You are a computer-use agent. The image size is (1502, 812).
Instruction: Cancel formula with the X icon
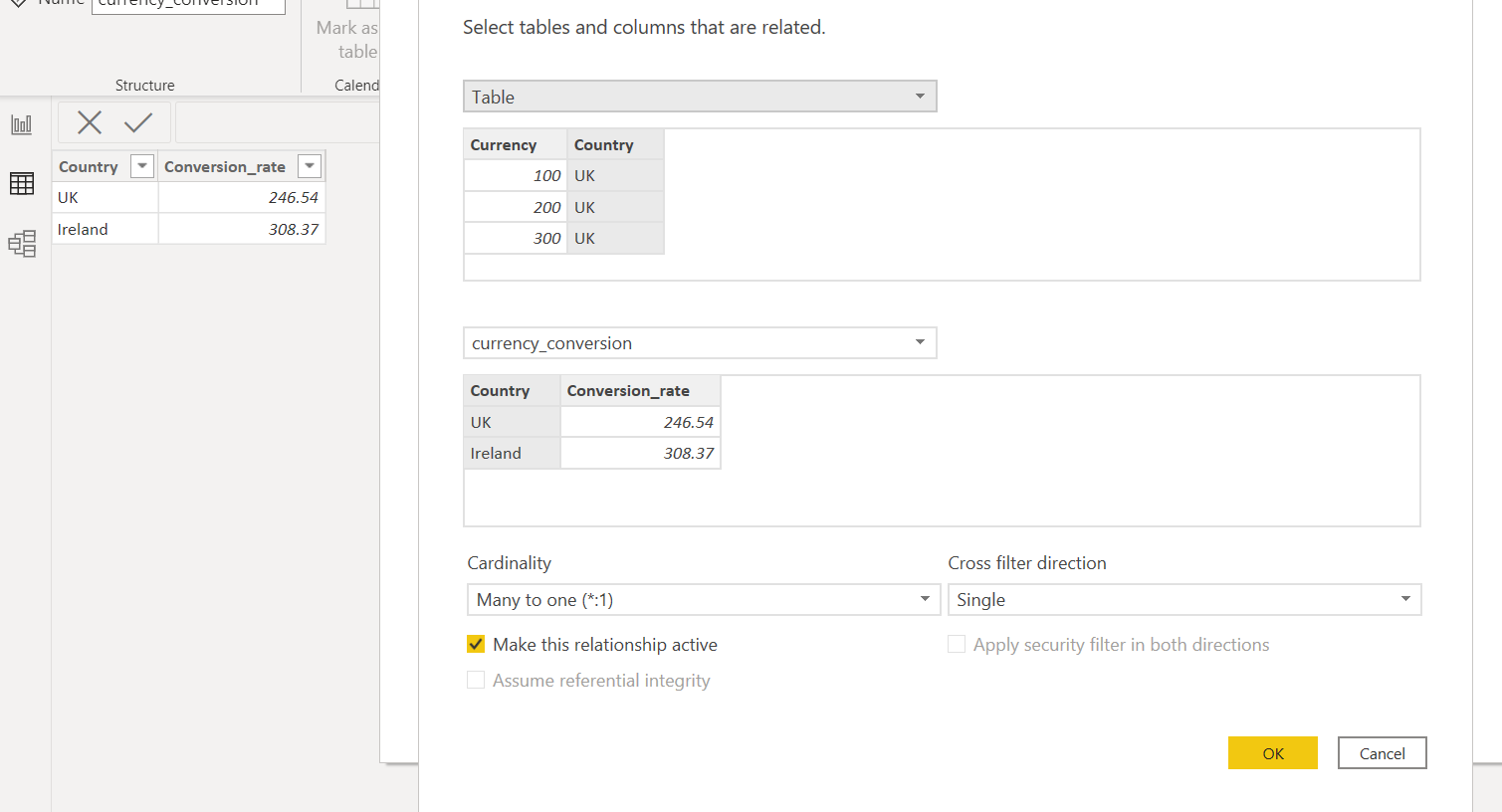(x=90, y=122)
